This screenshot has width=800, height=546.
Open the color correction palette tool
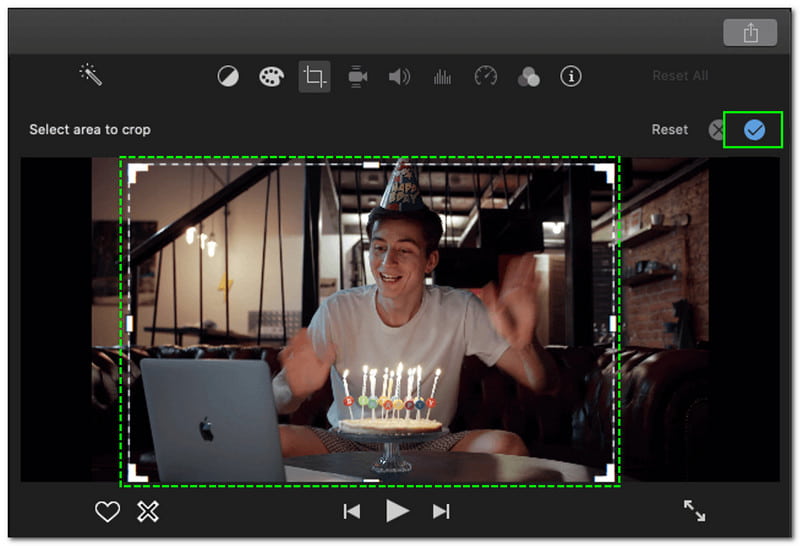(271, 77)
